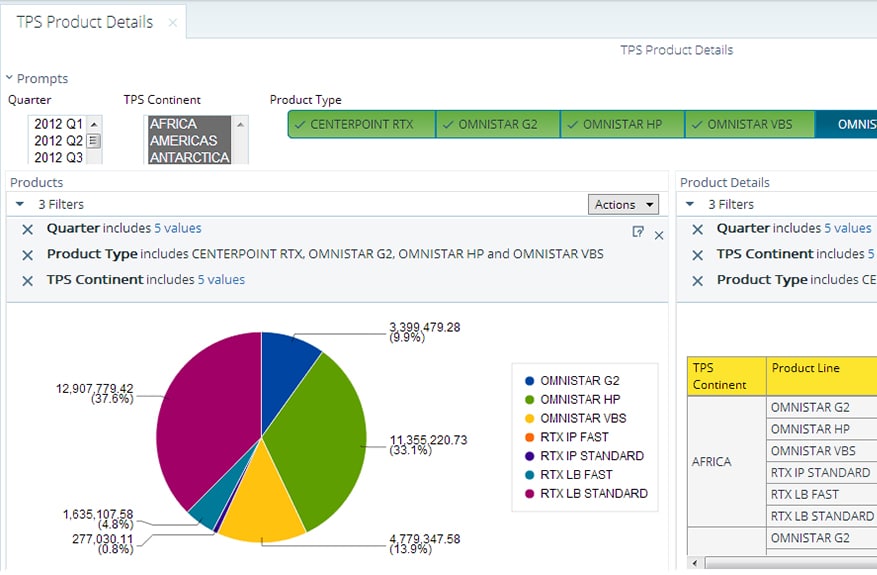
Task: Click the pop-out filter panel icon
Action: pos(638,232)
